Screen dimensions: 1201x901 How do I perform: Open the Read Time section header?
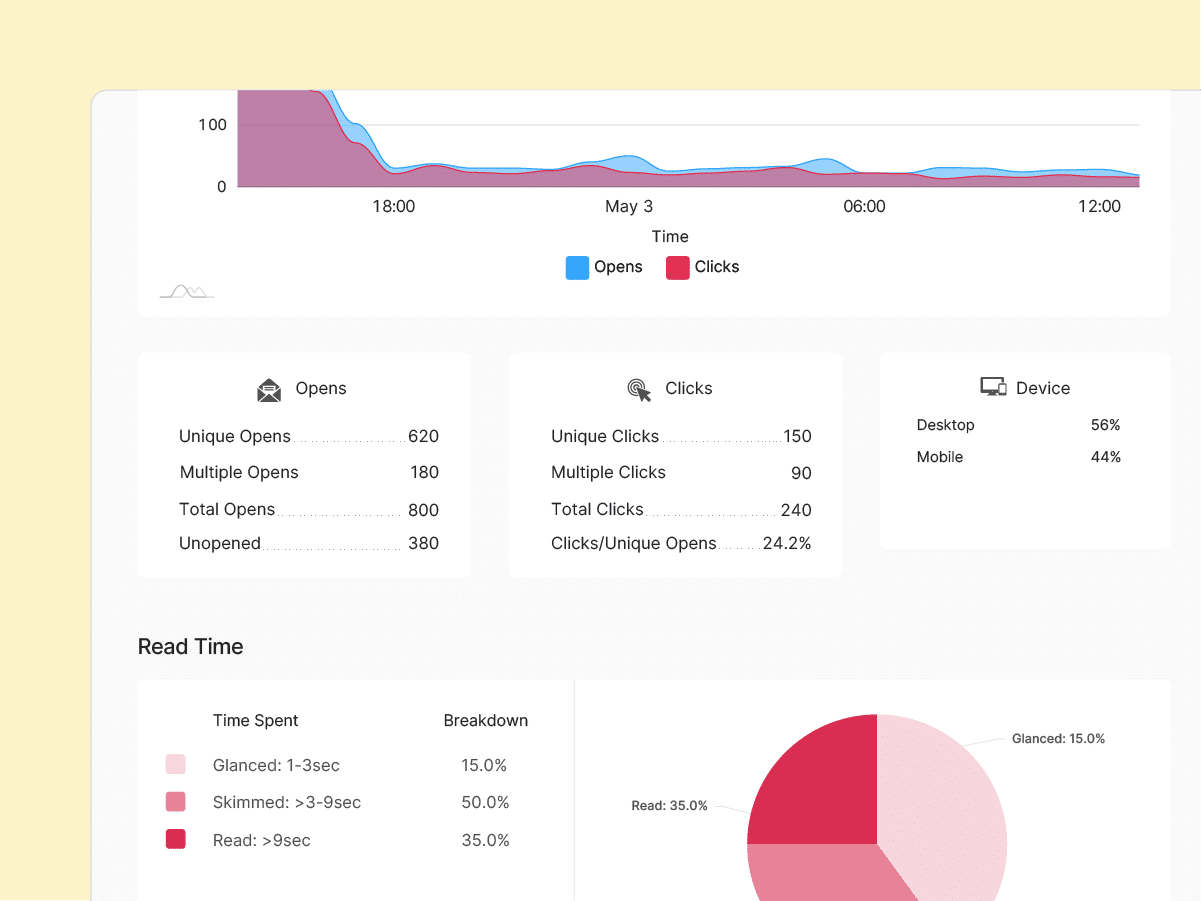click(x=190, y=646)
